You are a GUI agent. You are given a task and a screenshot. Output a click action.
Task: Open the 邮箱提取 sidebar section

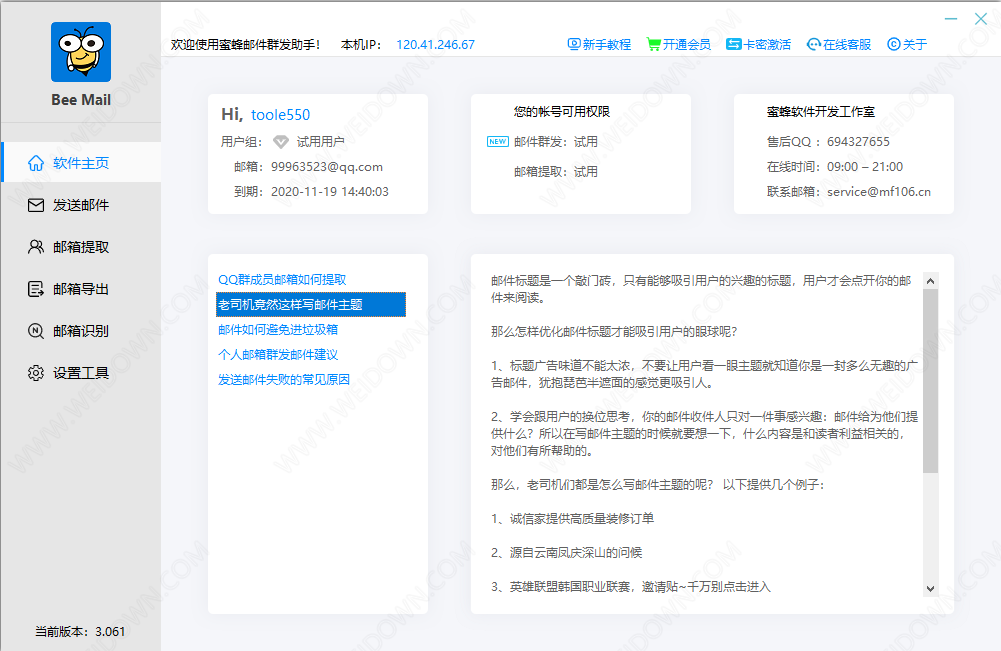pos(80,247)
